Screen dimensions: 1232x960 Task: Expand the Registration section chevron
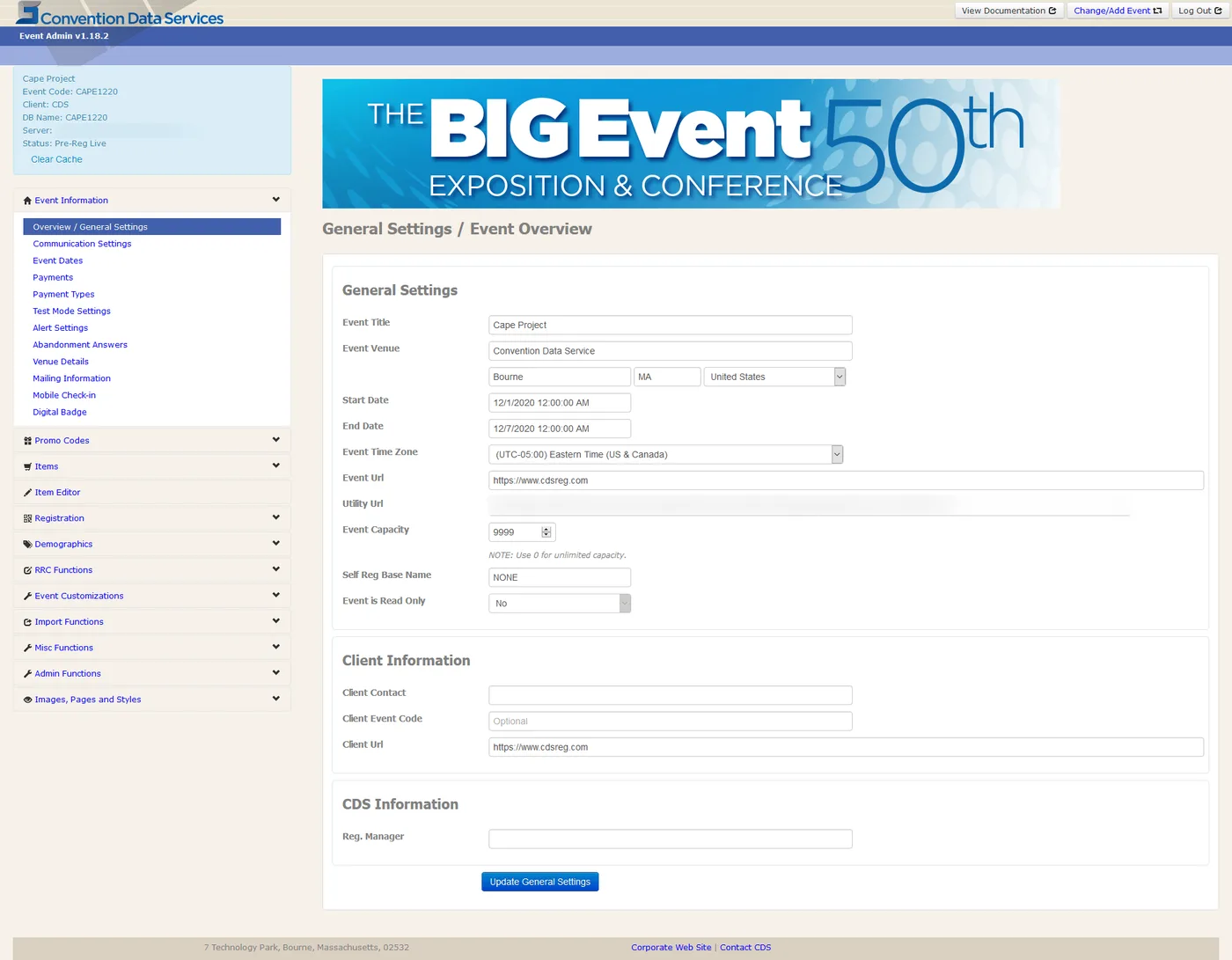tap(275, 517)
